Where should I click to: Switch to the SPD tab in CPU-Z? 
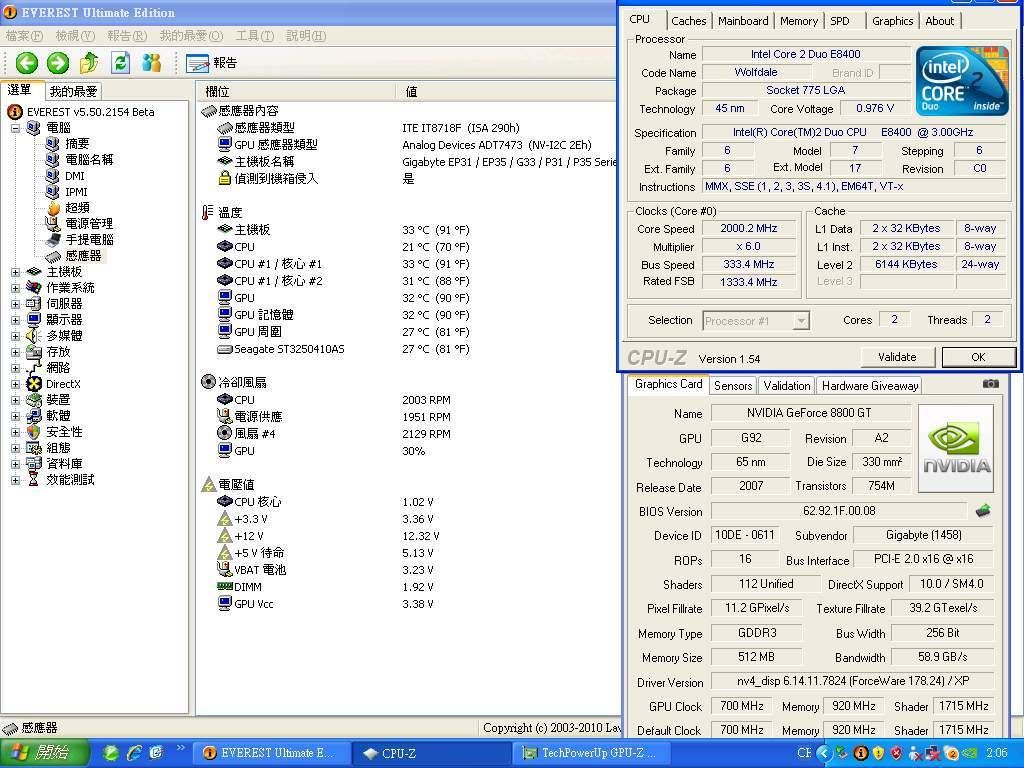point(840,21)
